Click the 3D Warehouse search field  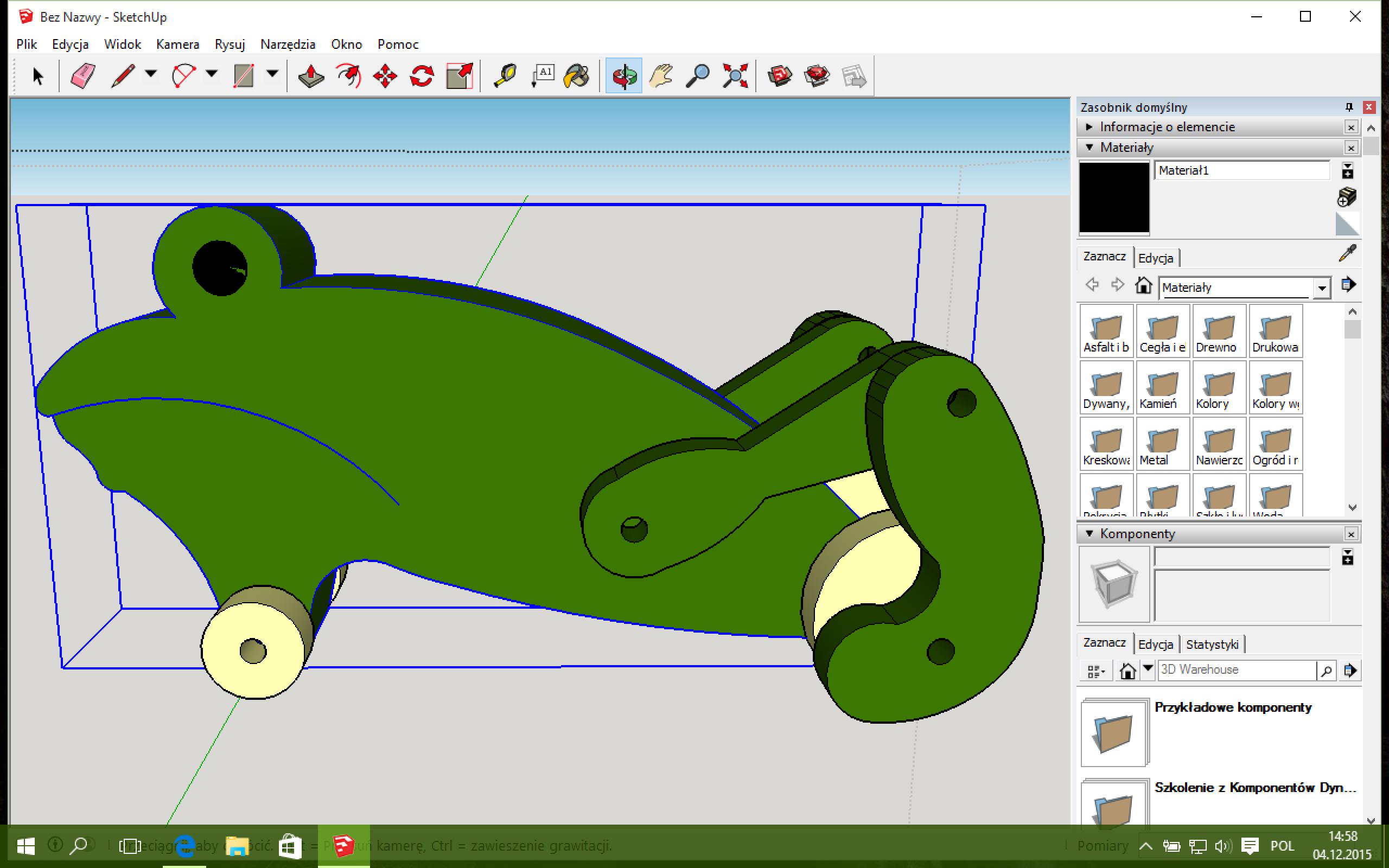pos(1235,669)
